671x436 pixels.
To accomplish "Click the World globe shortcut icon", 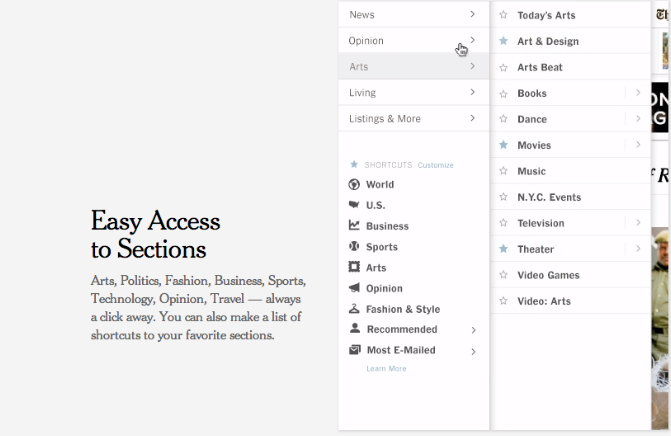I will pyautogui.click(x=354, y=184).
